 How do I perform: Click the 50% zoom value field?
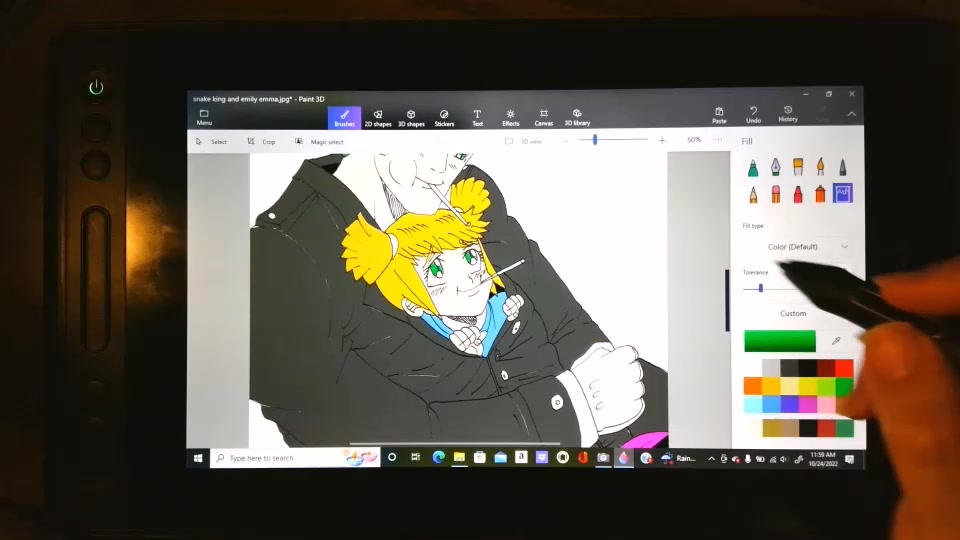pos(694,140)
